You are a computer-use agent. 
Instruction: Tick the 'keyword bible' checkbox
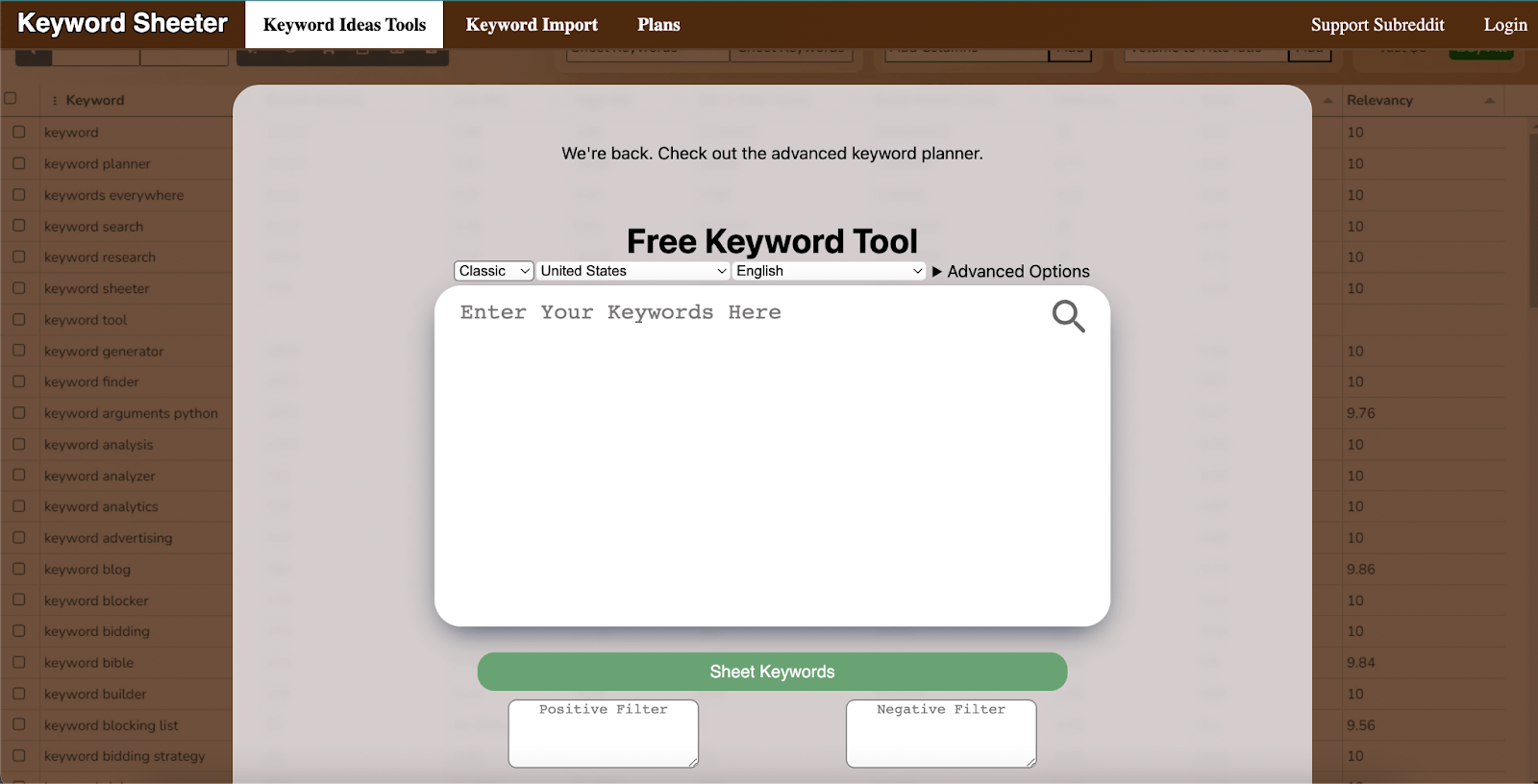coord(19,662)
